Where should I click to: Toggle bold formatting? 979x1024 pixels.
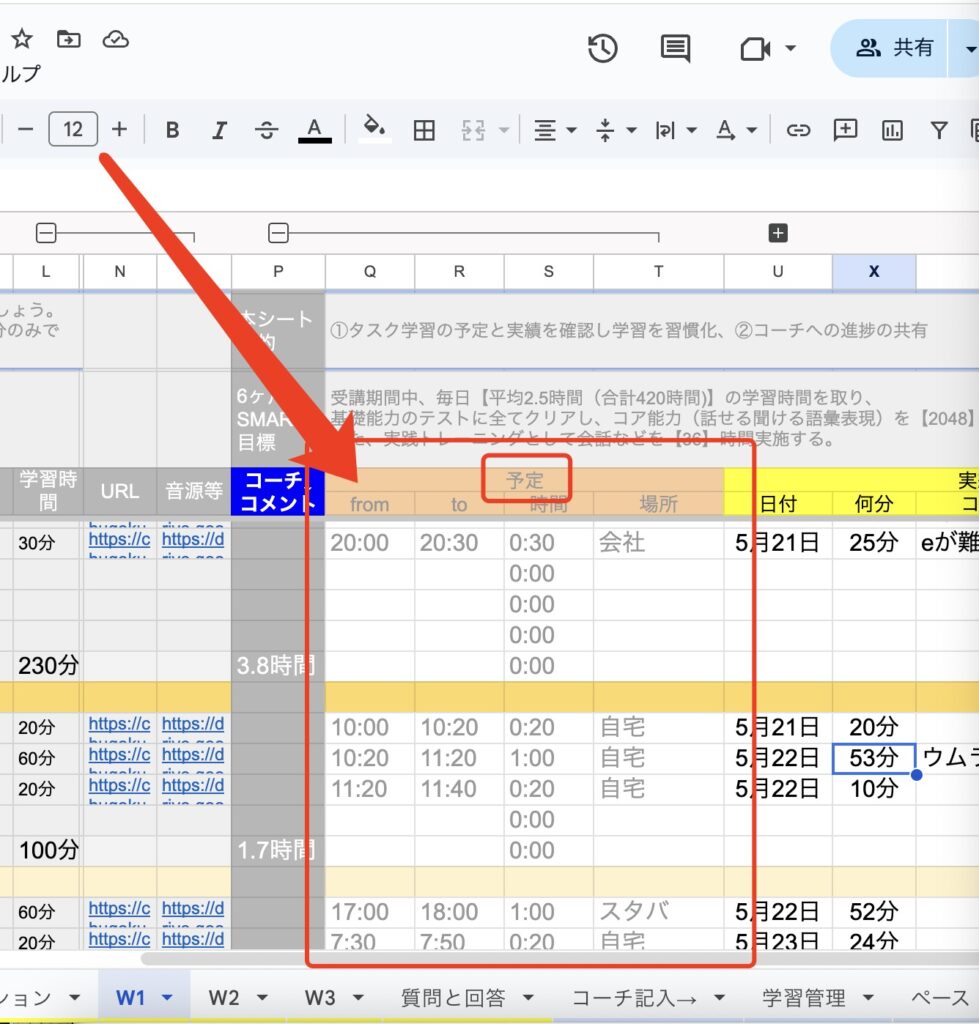pos(173,130)
